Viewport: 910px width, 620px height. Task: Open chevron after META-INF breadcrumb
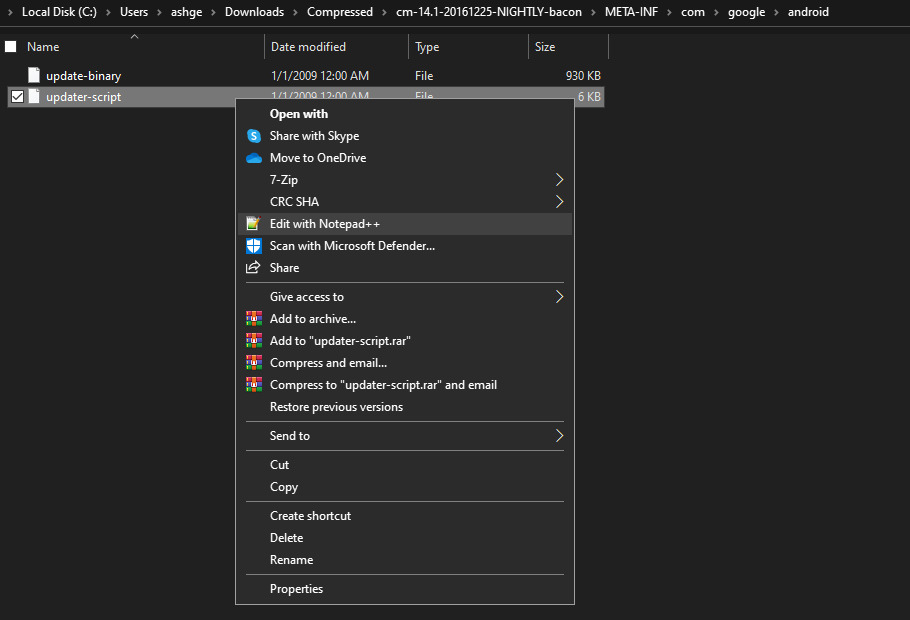click(670, 12)
